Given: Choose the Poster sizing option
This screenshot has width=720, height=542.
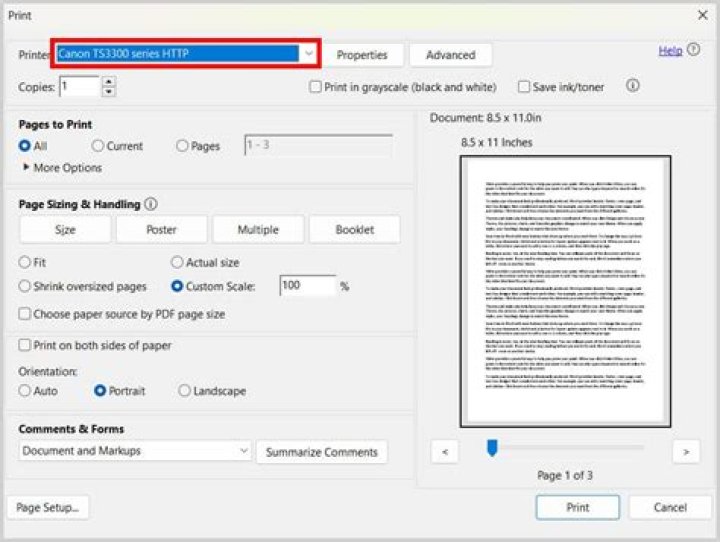Looking at the screenshot, I should 162,230.
